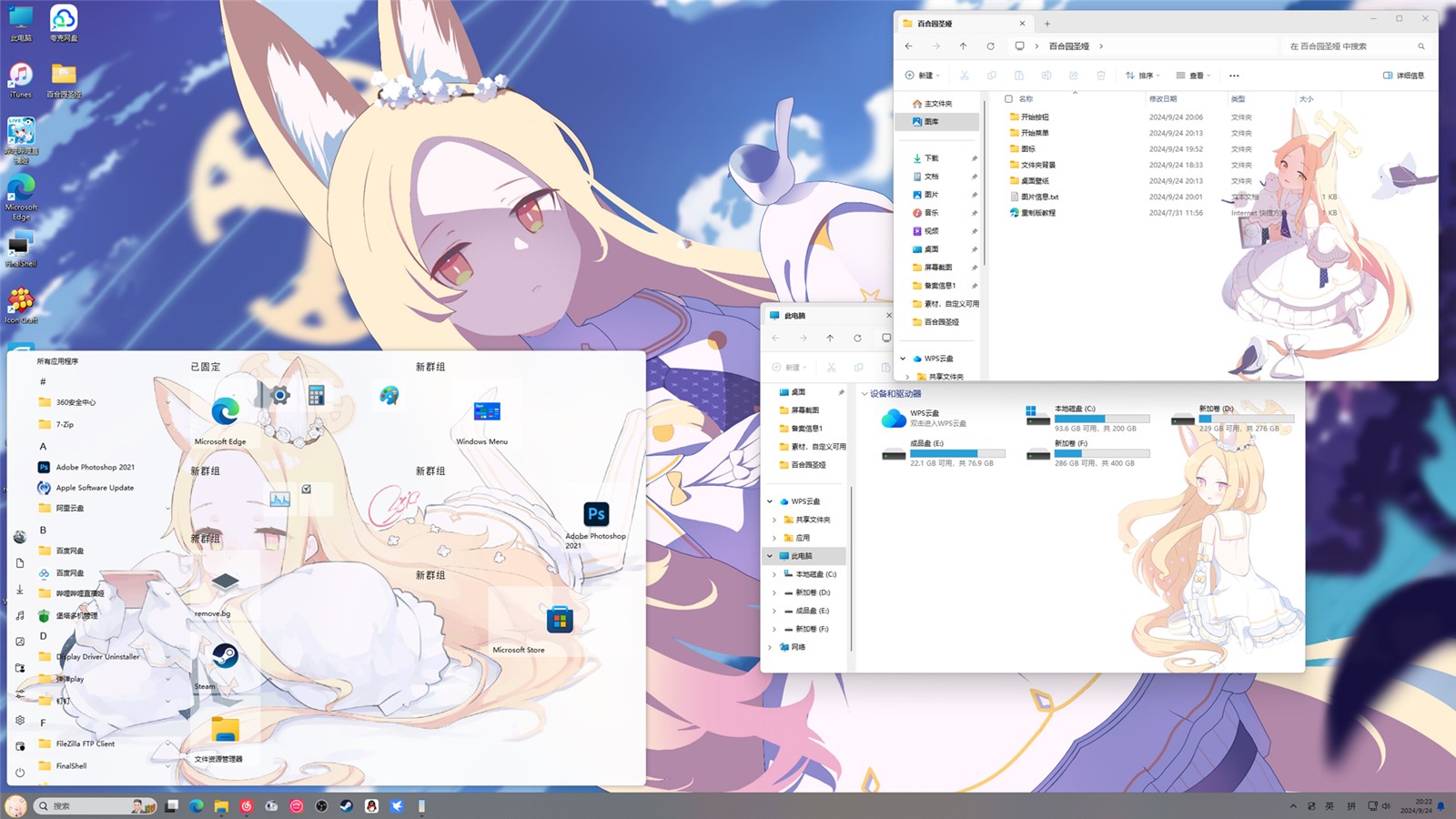The image size is (1456, 819).
Task: Select 图库 in the navigation pane
Action: pyautogui.click(x=931, y=122)
